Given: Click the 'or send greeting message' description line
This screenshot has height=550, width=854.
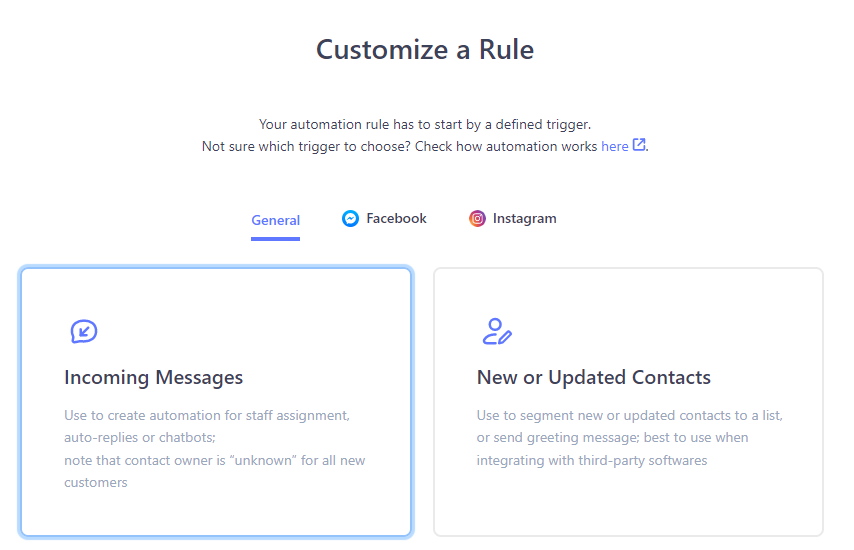Looking at the screenshot, I should point(613,438).
